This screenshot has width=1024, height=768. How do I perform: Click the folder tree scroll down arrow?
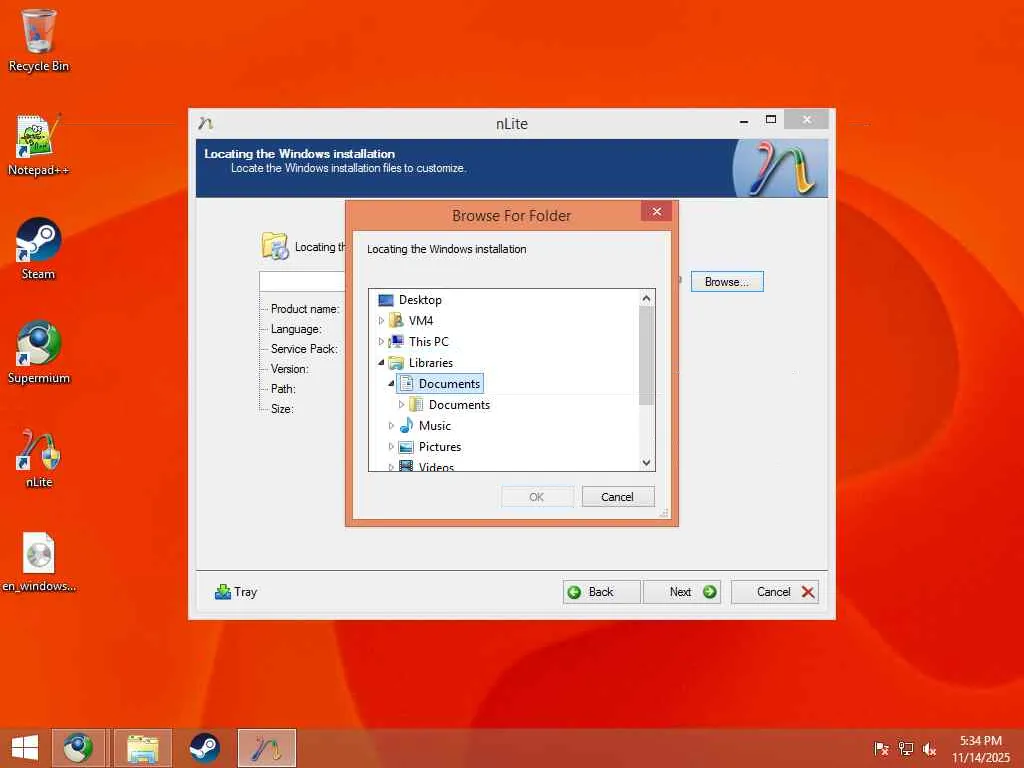pyautogui.click(x=646, y=462)
